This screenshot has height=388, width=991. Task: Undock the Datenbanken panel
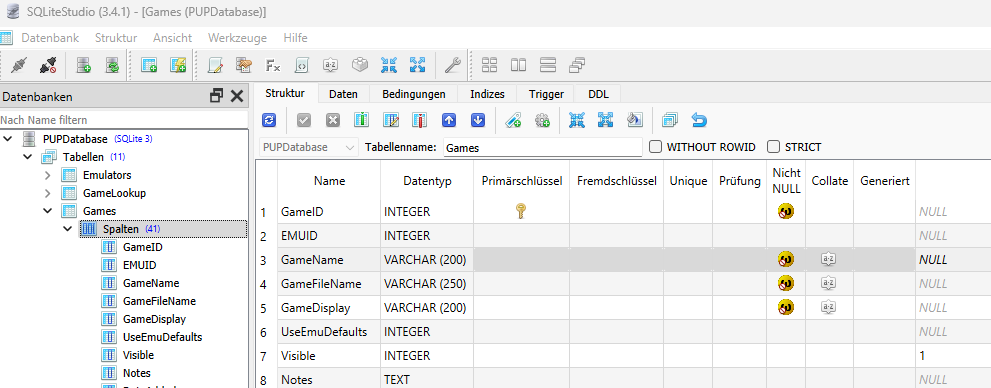pos(217,96)
